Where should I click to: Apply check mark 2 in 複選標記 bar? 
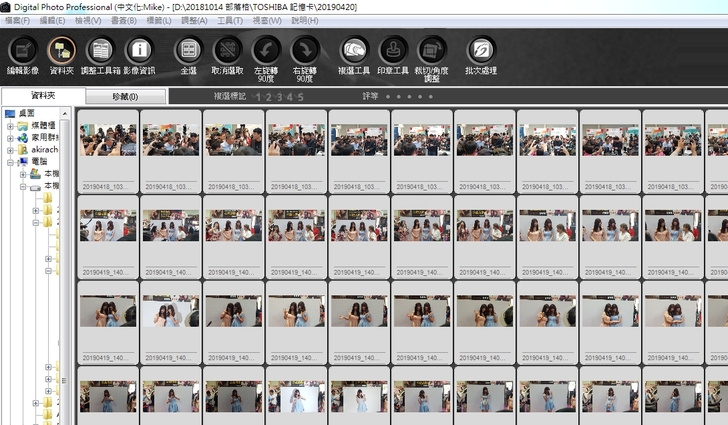[268, 97]
